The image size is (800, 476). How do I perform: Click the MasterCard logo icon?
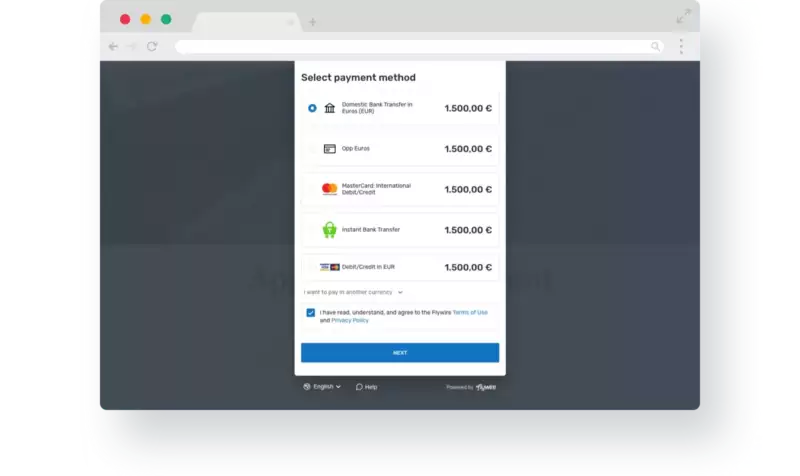coord(330,189)
